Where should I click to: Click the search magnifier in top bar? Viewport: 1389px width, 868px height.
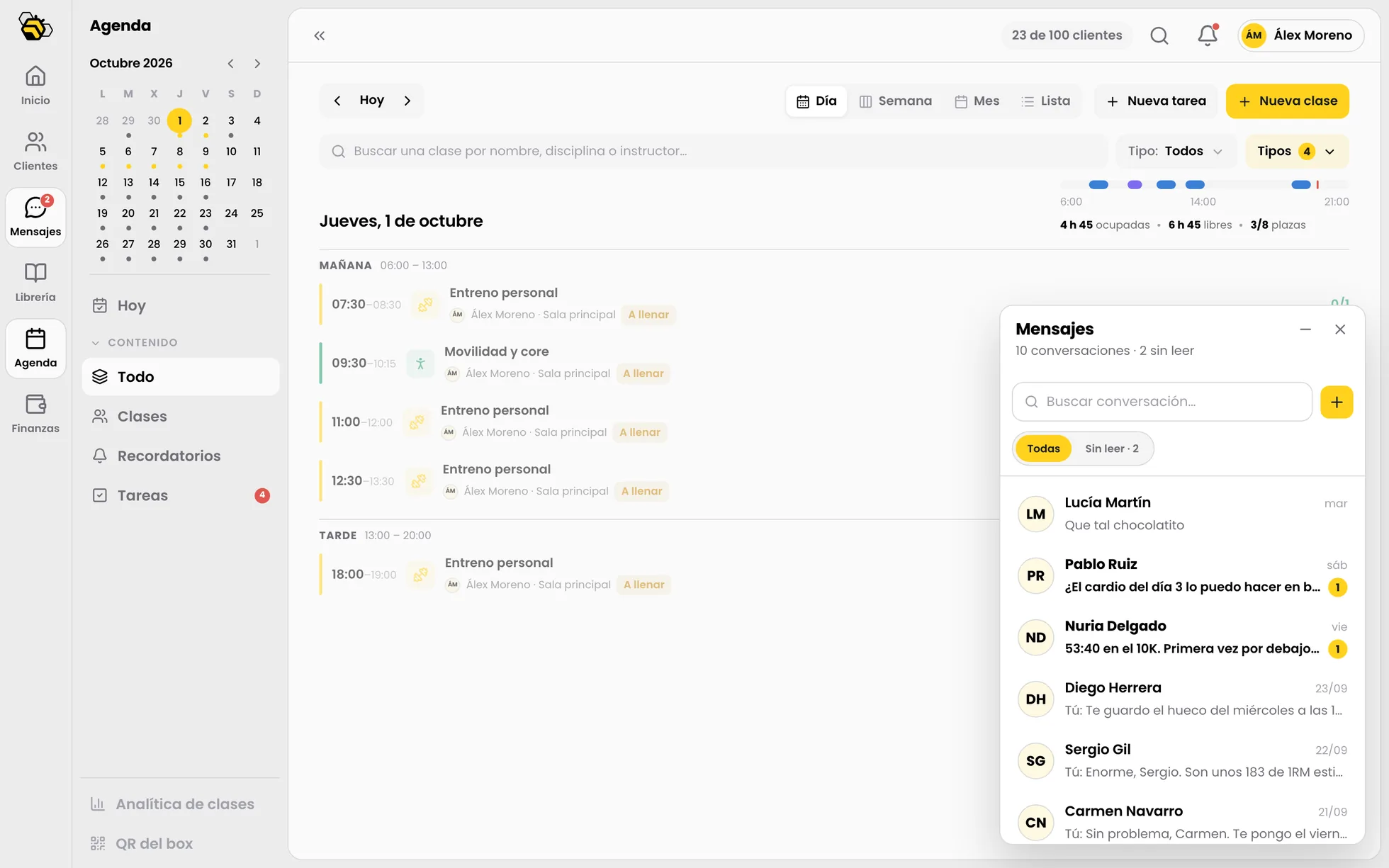(x=1159, y=35)
